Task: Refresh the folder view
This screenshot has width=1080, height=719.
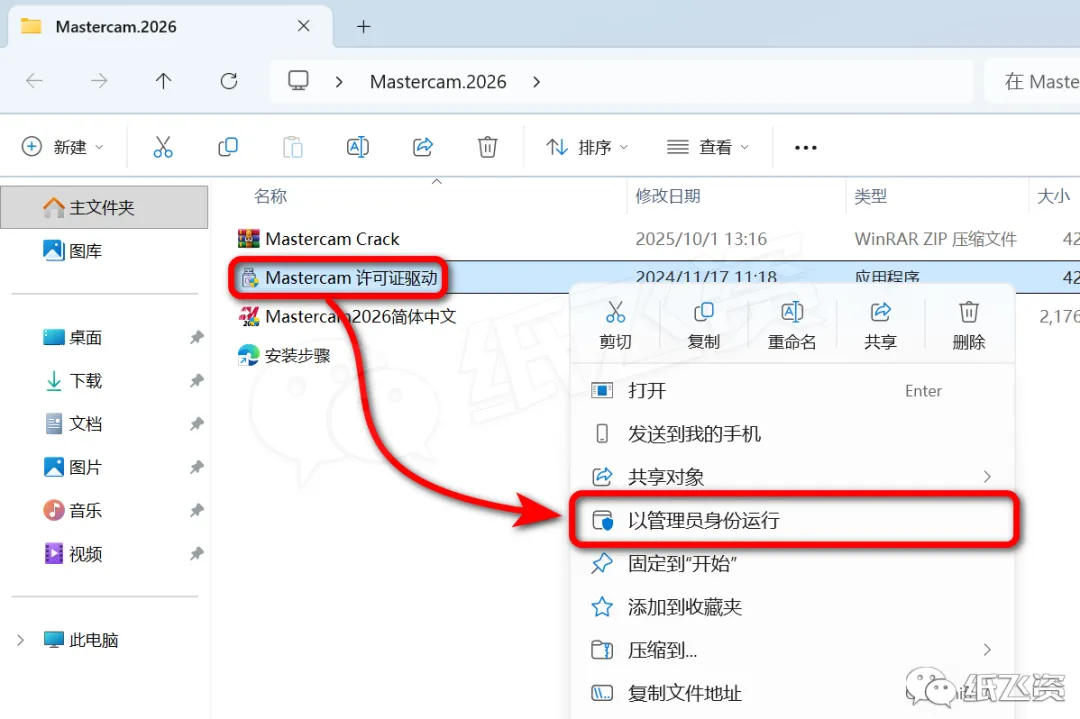Action: coord(229,81)
